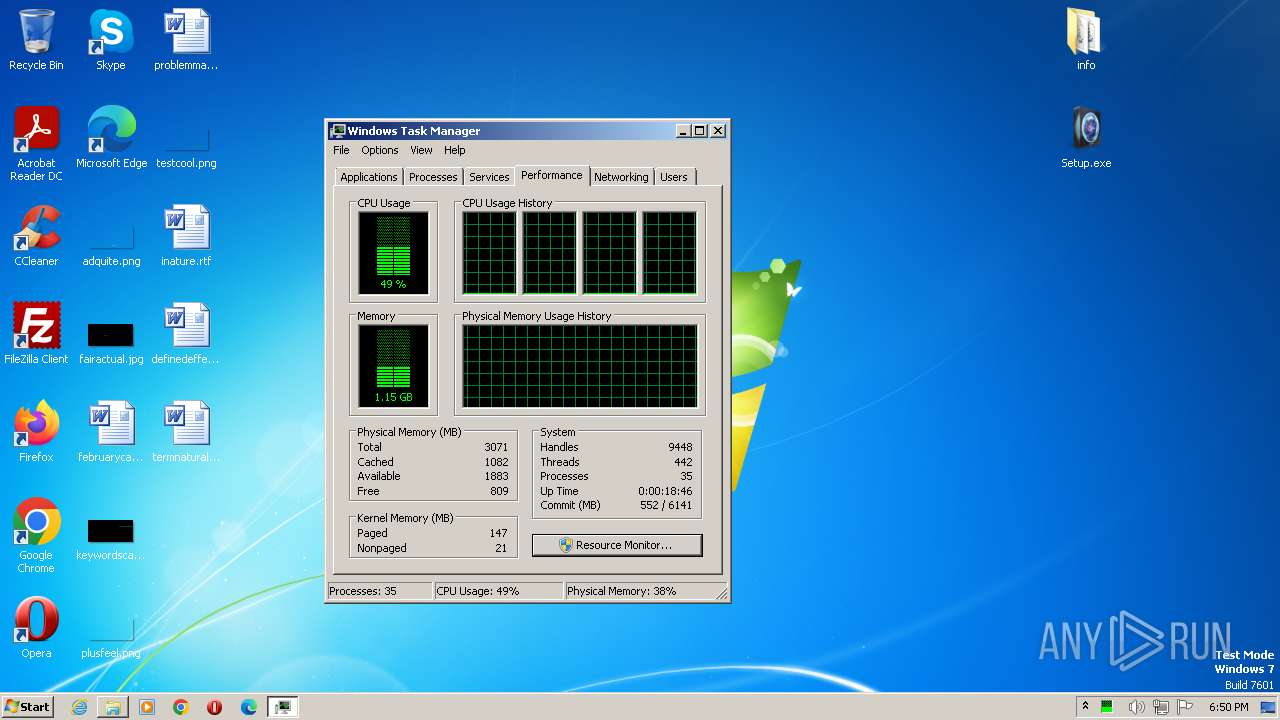Minimize the Windows Task Manager window
1280x720 pixels.
pos(683,131)
